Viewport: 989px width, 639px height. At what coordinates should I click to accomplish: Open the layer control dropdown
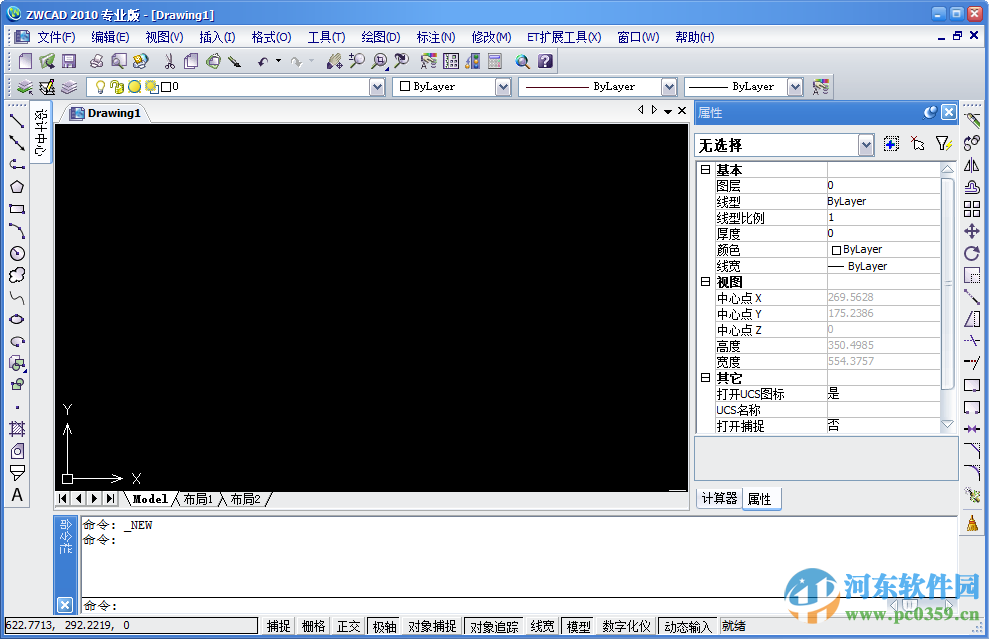(x=378, y=87)
